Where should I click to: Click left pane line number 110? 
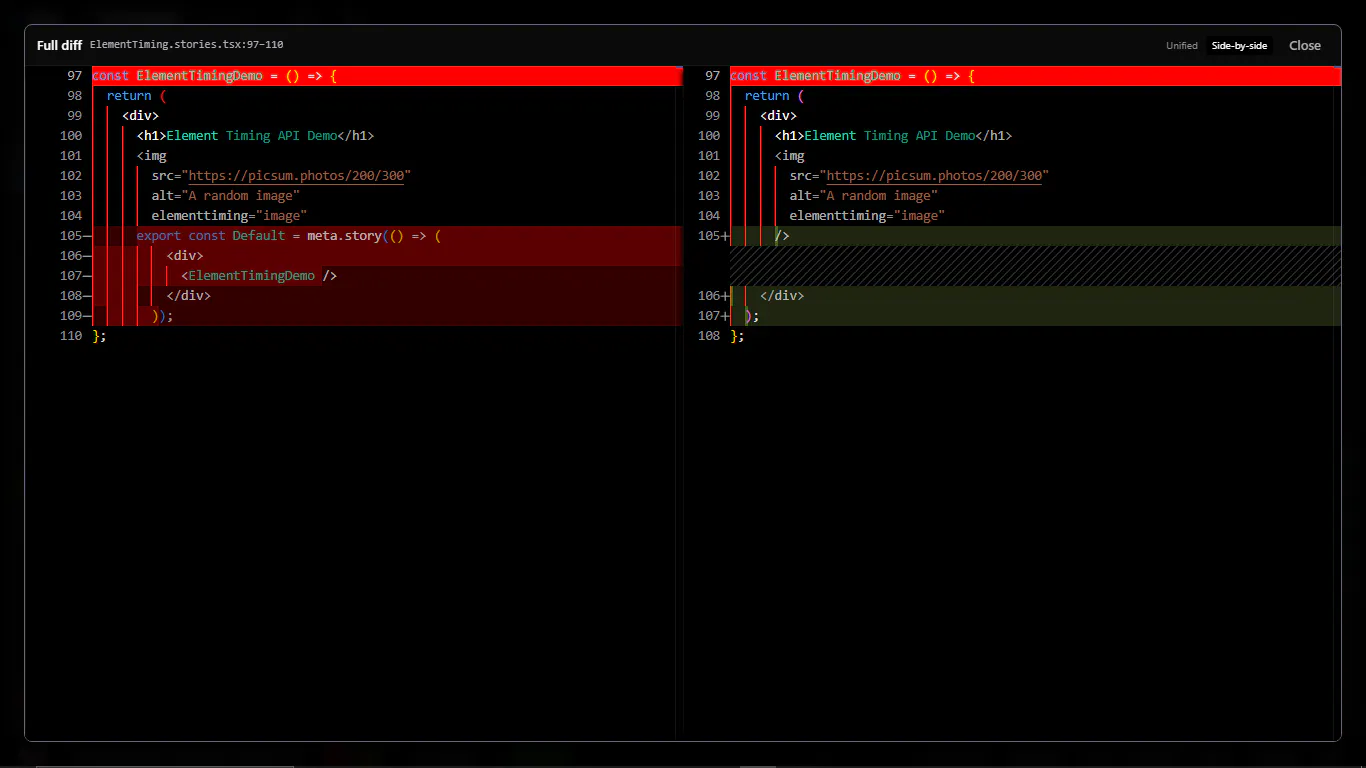click(x=71, y=336)
